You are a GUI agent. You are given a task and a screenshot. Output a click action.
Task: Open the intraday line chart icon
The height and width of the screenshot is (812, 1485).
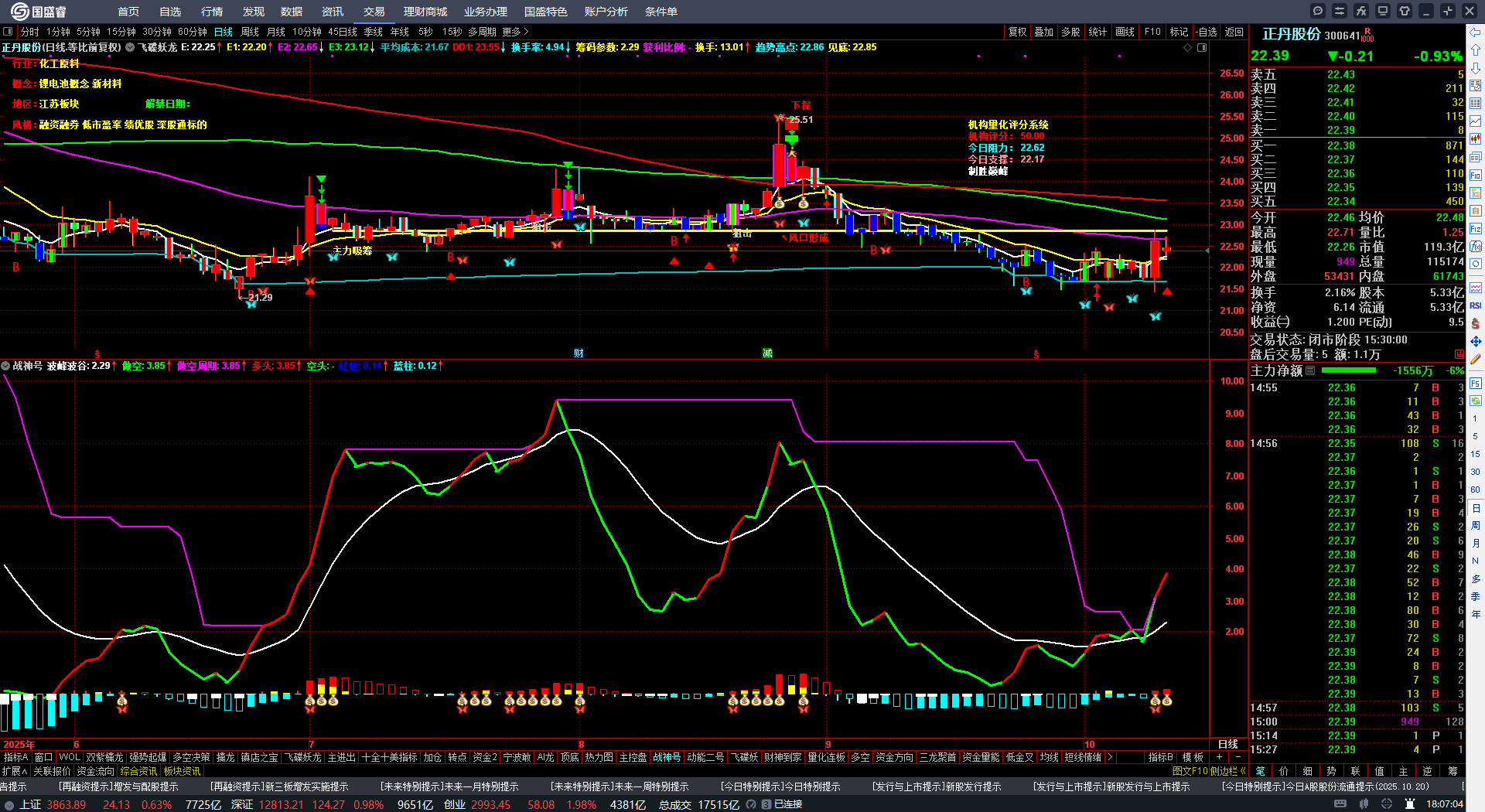pos(1476,121)
